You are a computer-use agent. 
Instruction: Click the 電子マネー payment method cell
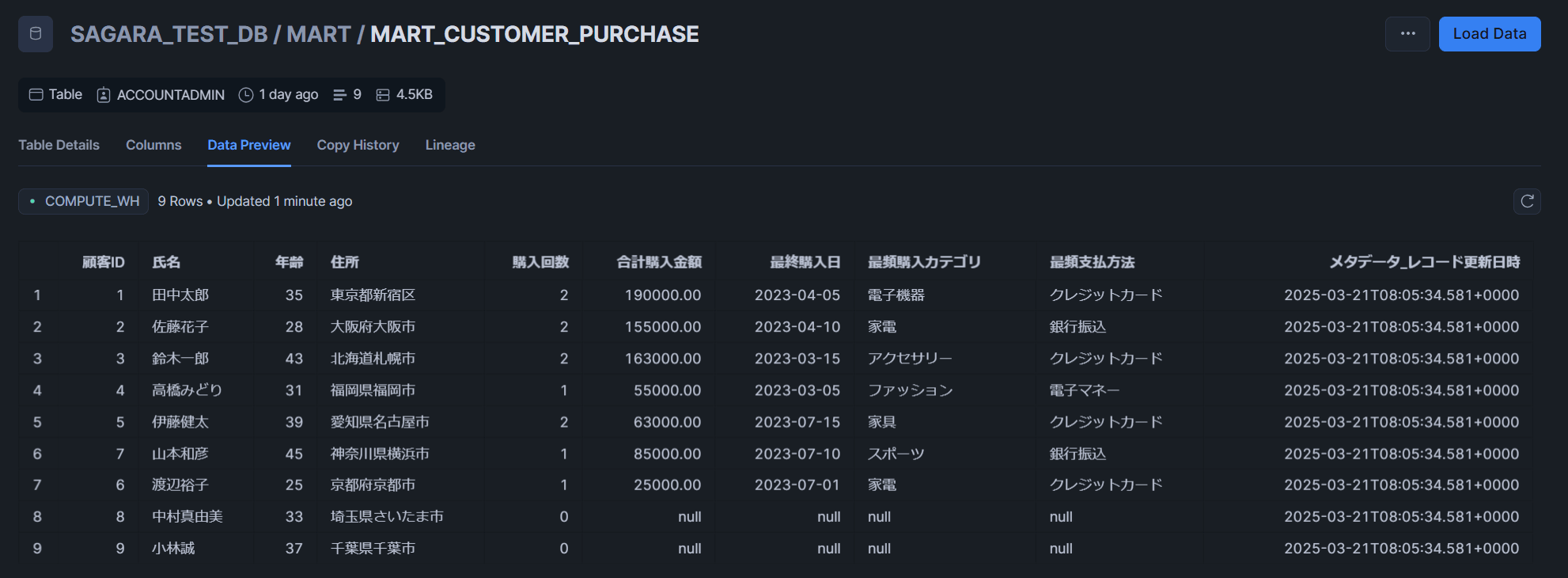pos(1085,390)
